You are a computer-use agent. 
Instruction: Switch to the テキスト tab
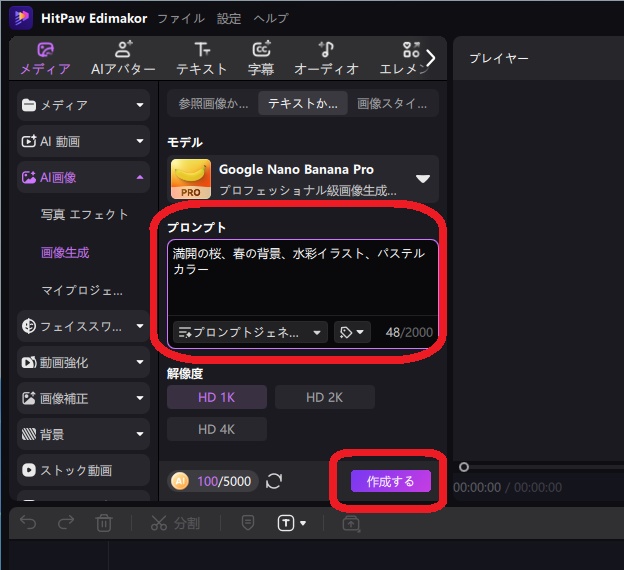pyautogui.click(x=201, y=59)
